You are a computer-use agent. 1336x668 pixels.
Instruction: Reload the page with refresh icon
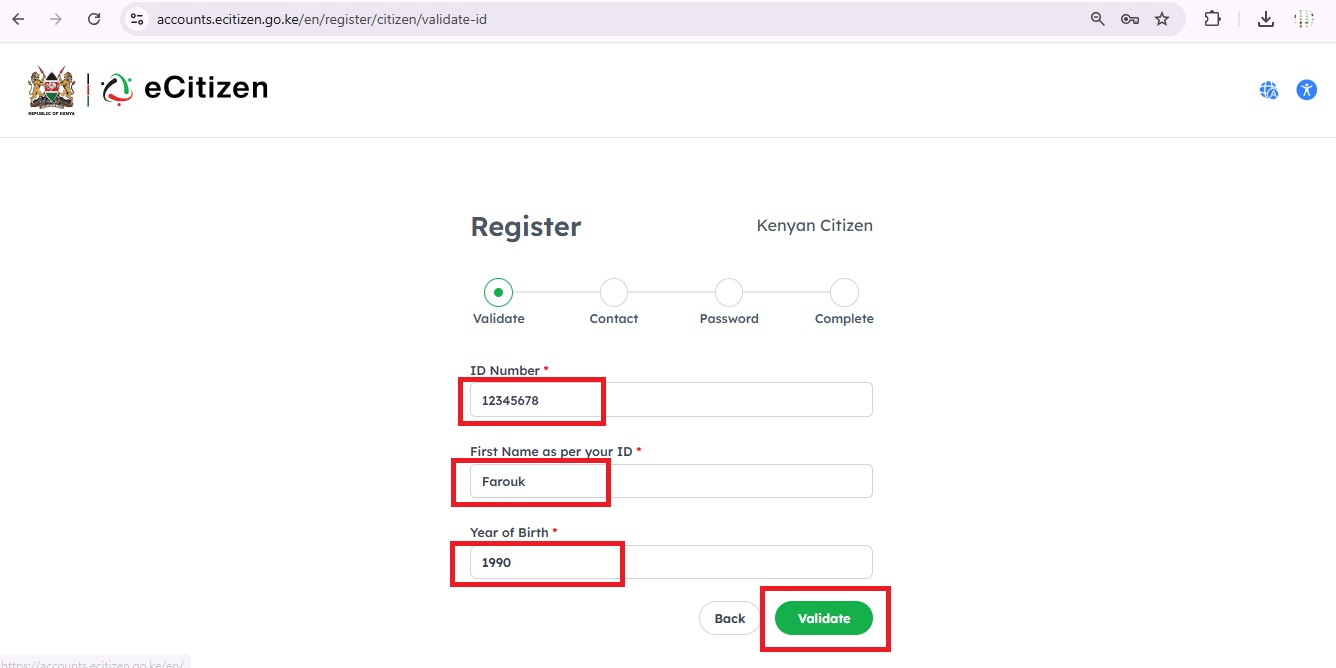pyautogui.click(x=94, y=19)
